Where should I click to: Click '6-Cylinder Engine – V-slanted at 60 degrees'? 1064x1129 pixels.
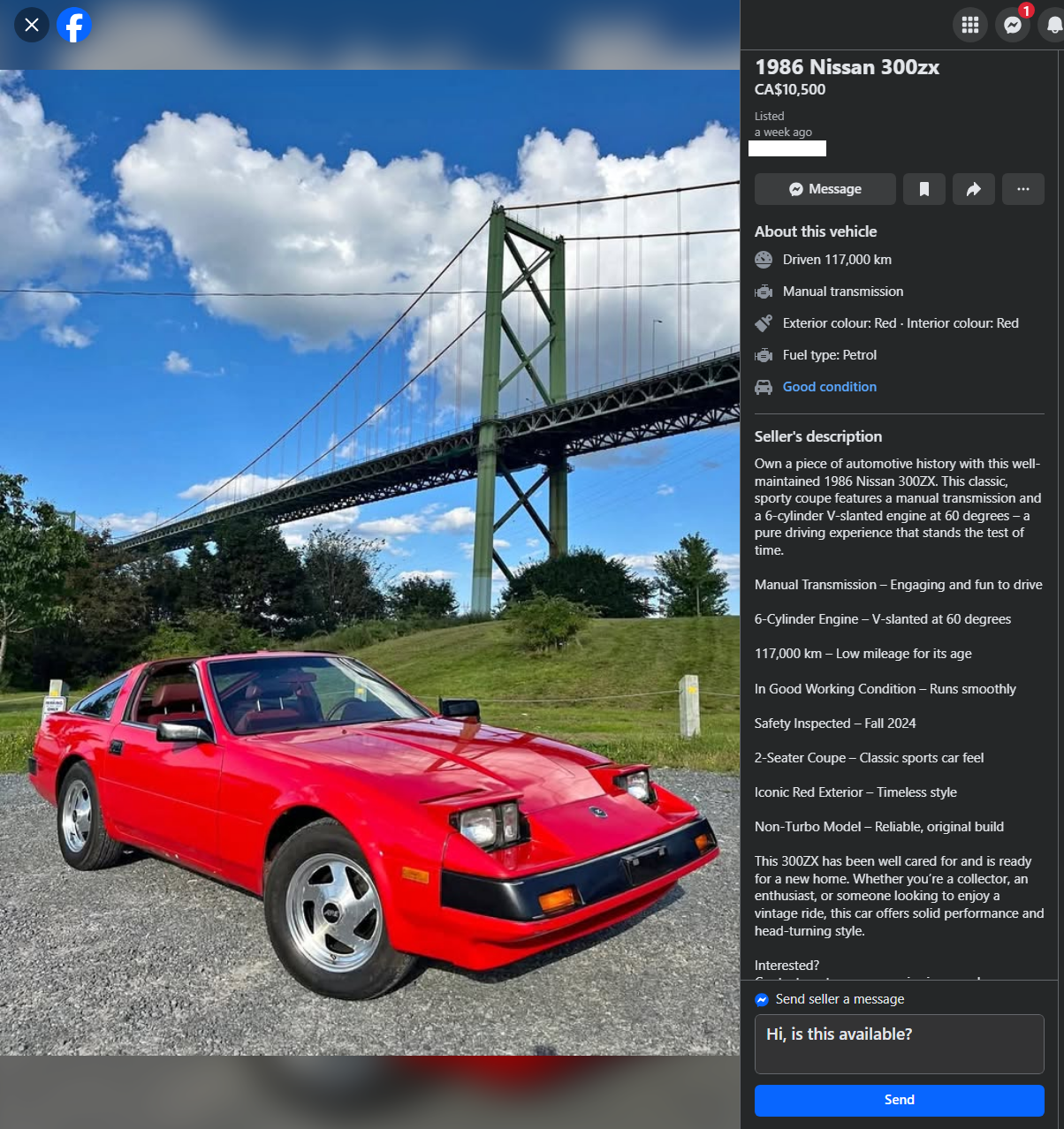[x=883, y=619]
